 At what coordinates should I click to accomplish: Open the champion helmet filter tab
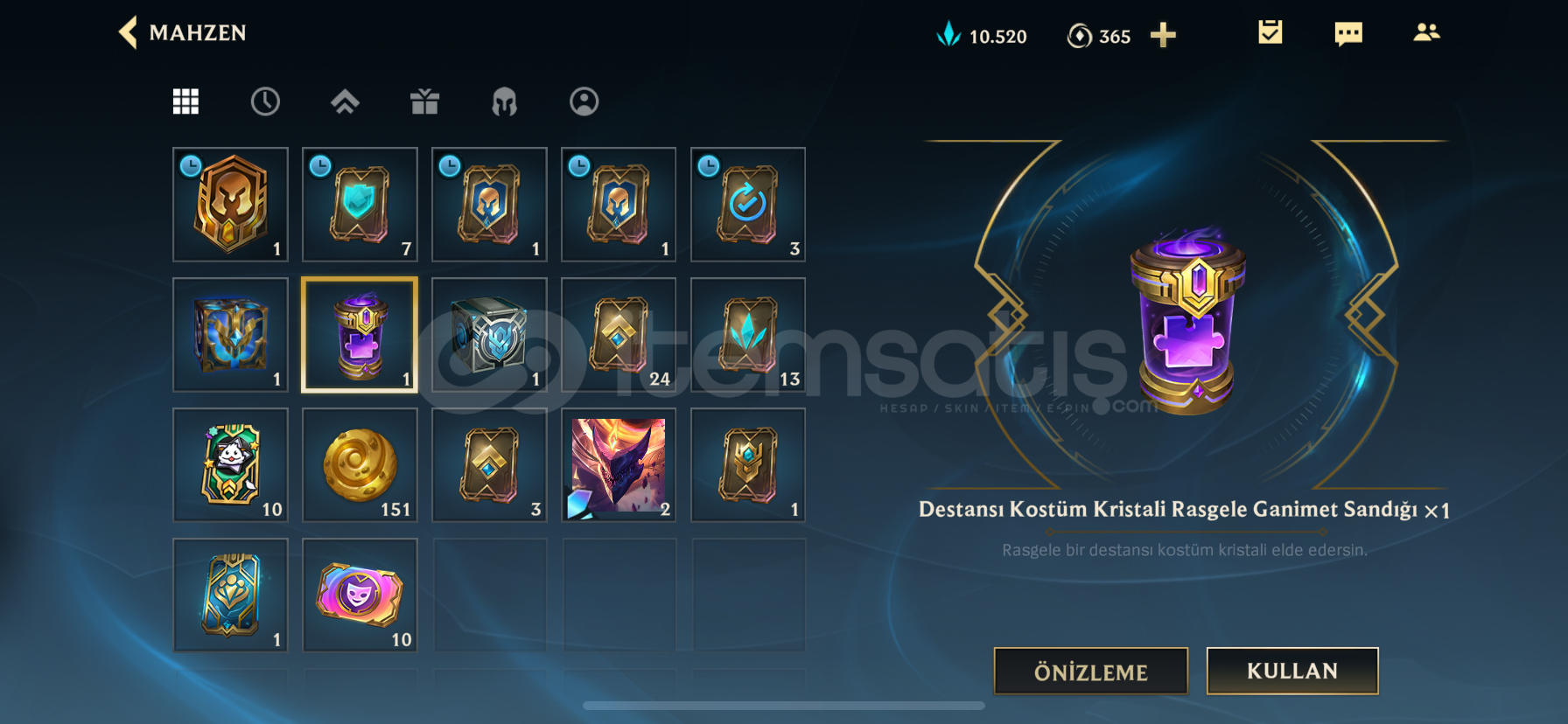pos(504,101)
